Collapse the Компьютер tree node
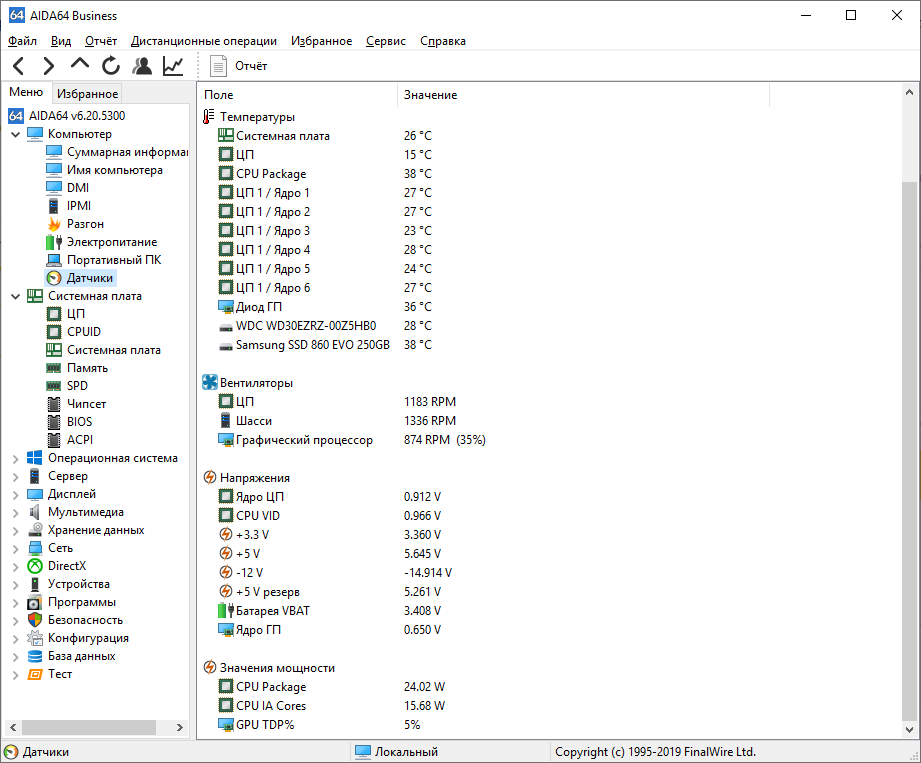 coord(16,135)
